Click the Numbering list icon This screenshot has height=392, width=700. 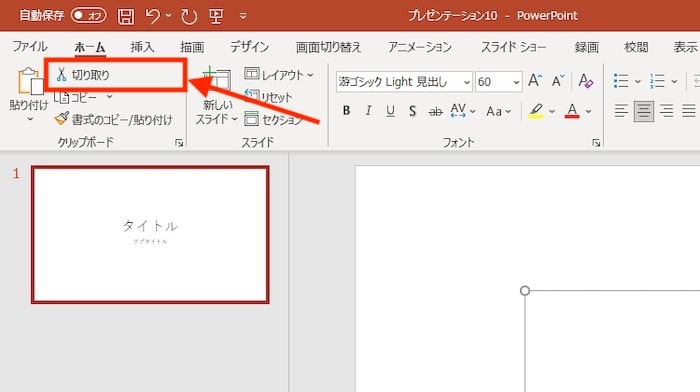pos(658,81)
